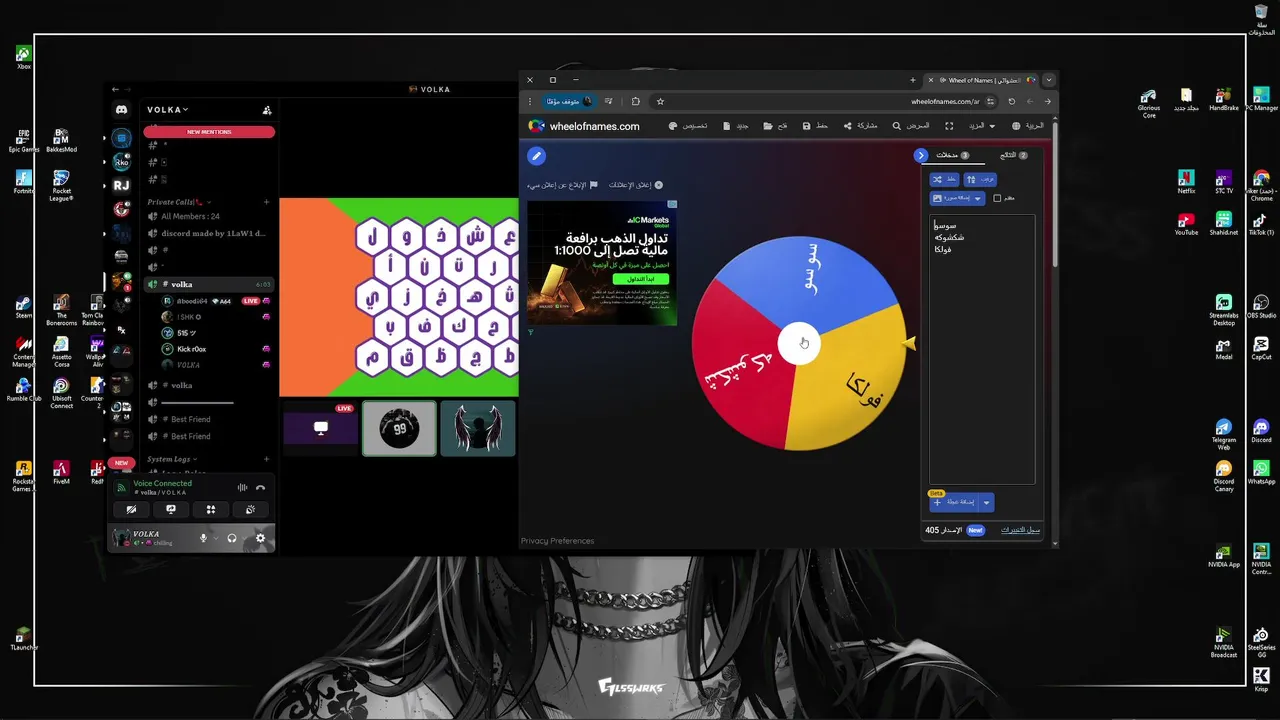1280x720 pixels.
Task: Expand headphone output options arrow in Discord
Action: (x=245, y=538)
